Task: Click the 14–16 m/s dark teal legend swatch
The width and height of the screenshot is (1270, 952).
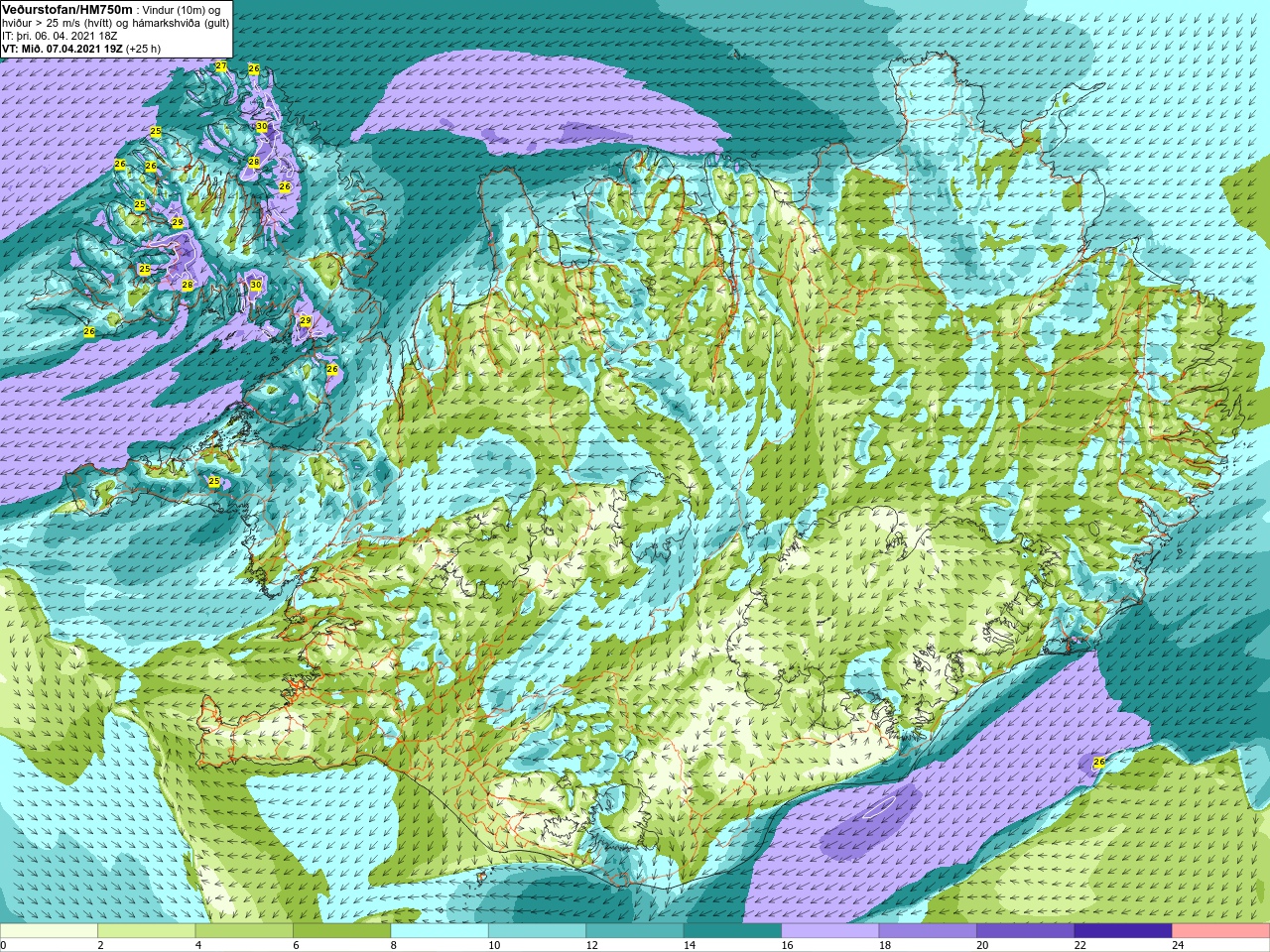Action: tap(732, 930)
